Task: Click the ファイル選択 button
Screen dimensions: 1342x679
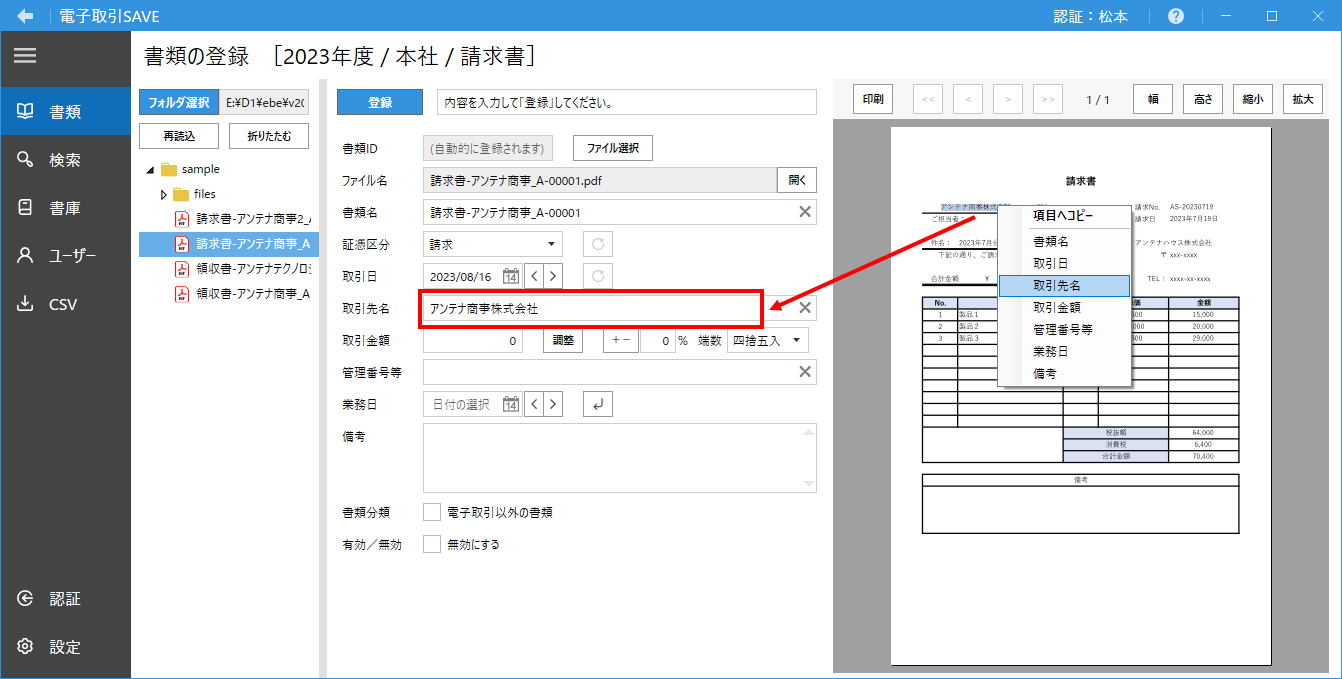Action: [x=612, y=148]
